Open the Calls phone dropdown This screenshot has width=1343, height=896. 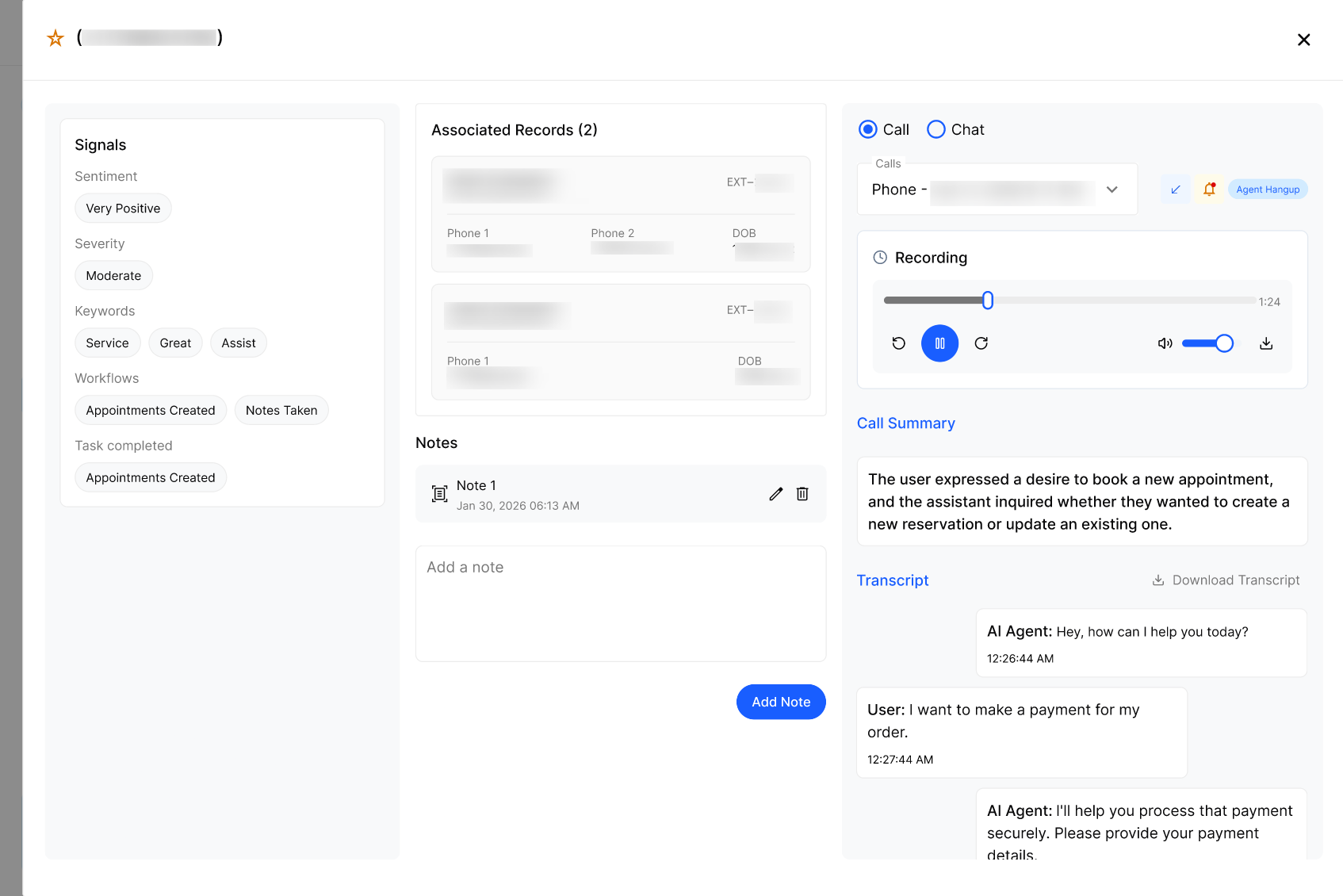click(x=997, y=190)
